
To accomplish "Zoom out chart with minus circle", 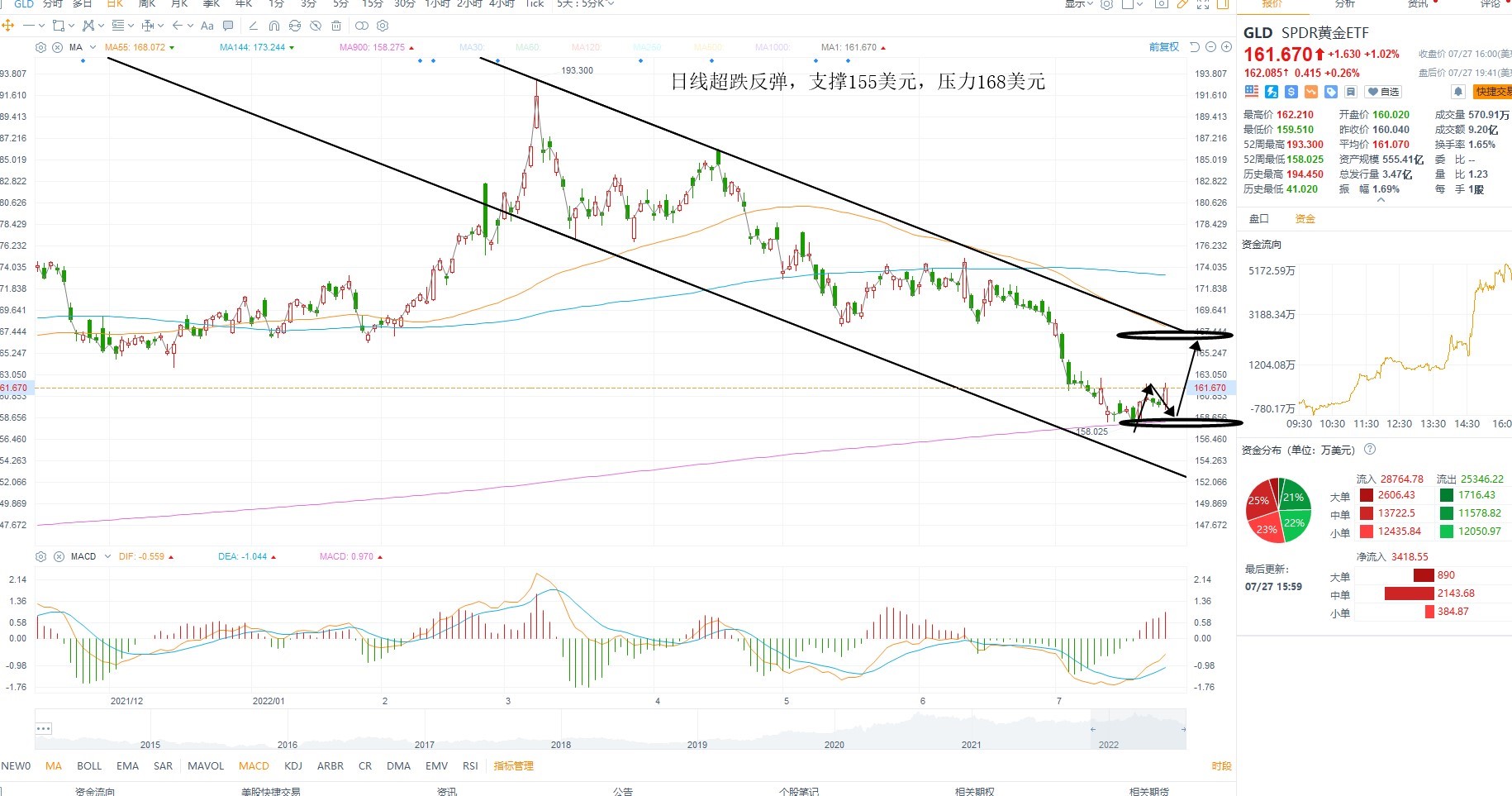I will [x=1210, y=47].
